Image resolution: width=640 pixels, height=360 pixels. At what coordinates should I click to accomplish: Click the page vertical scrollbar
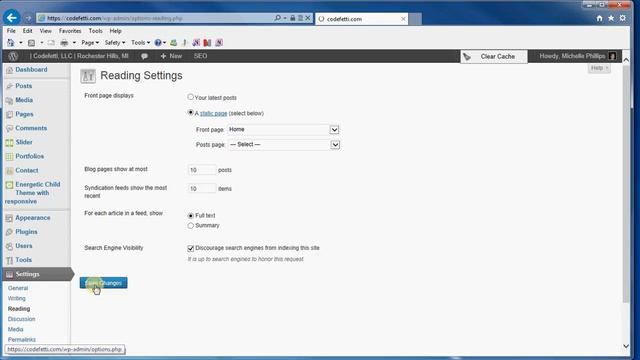(x=626, y=183)
